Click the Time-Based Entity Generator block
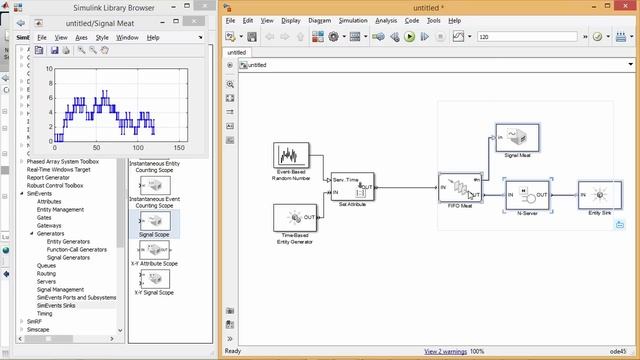 point(295,218)
